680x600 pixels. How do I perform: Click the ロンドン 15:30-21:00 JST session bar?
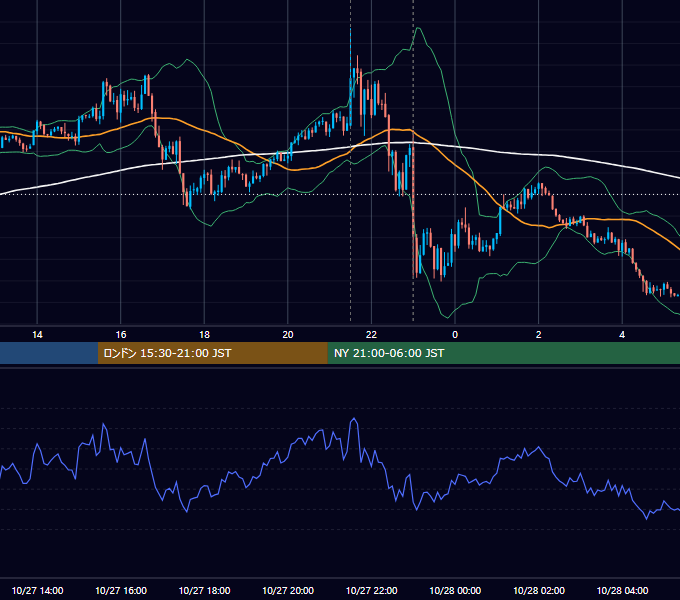click(212, 353)
